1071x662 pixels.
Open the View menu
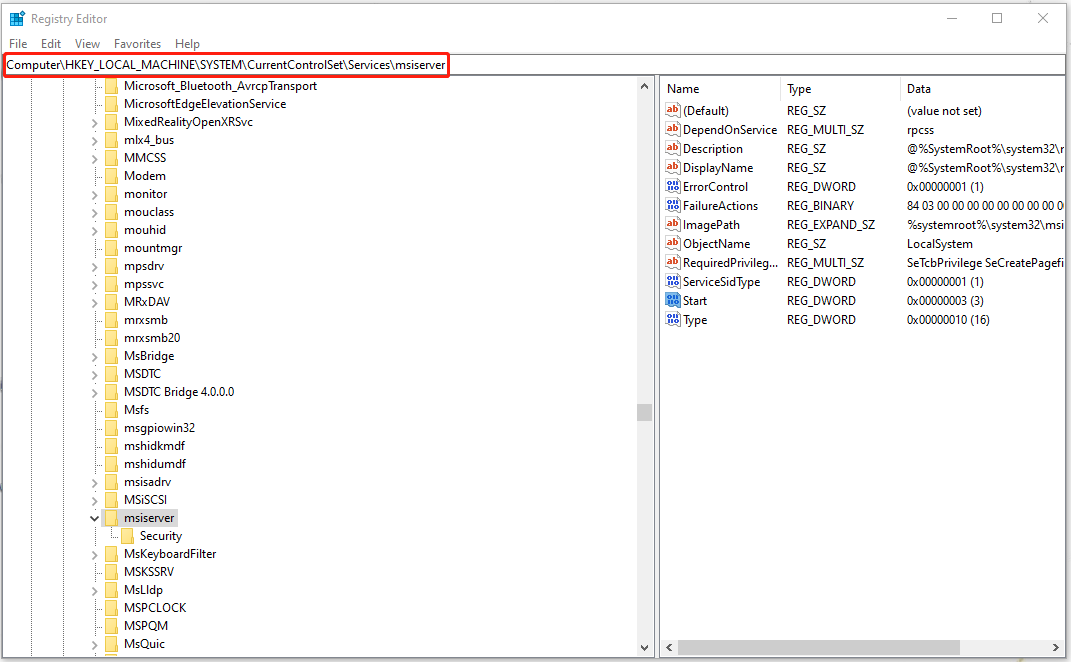click(x=87, y=44)
